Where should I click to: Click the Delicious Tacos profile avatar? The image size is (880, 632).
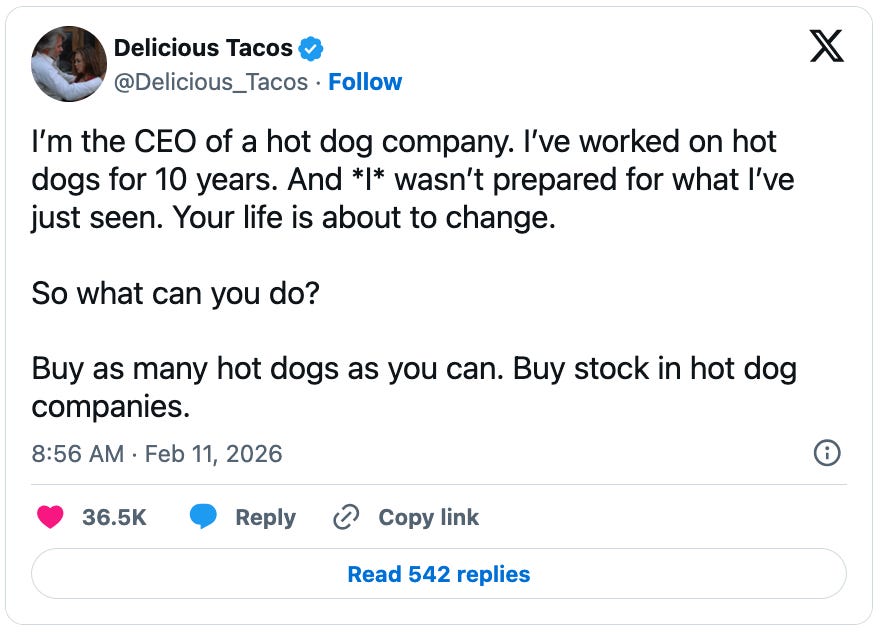coord(68,63)
